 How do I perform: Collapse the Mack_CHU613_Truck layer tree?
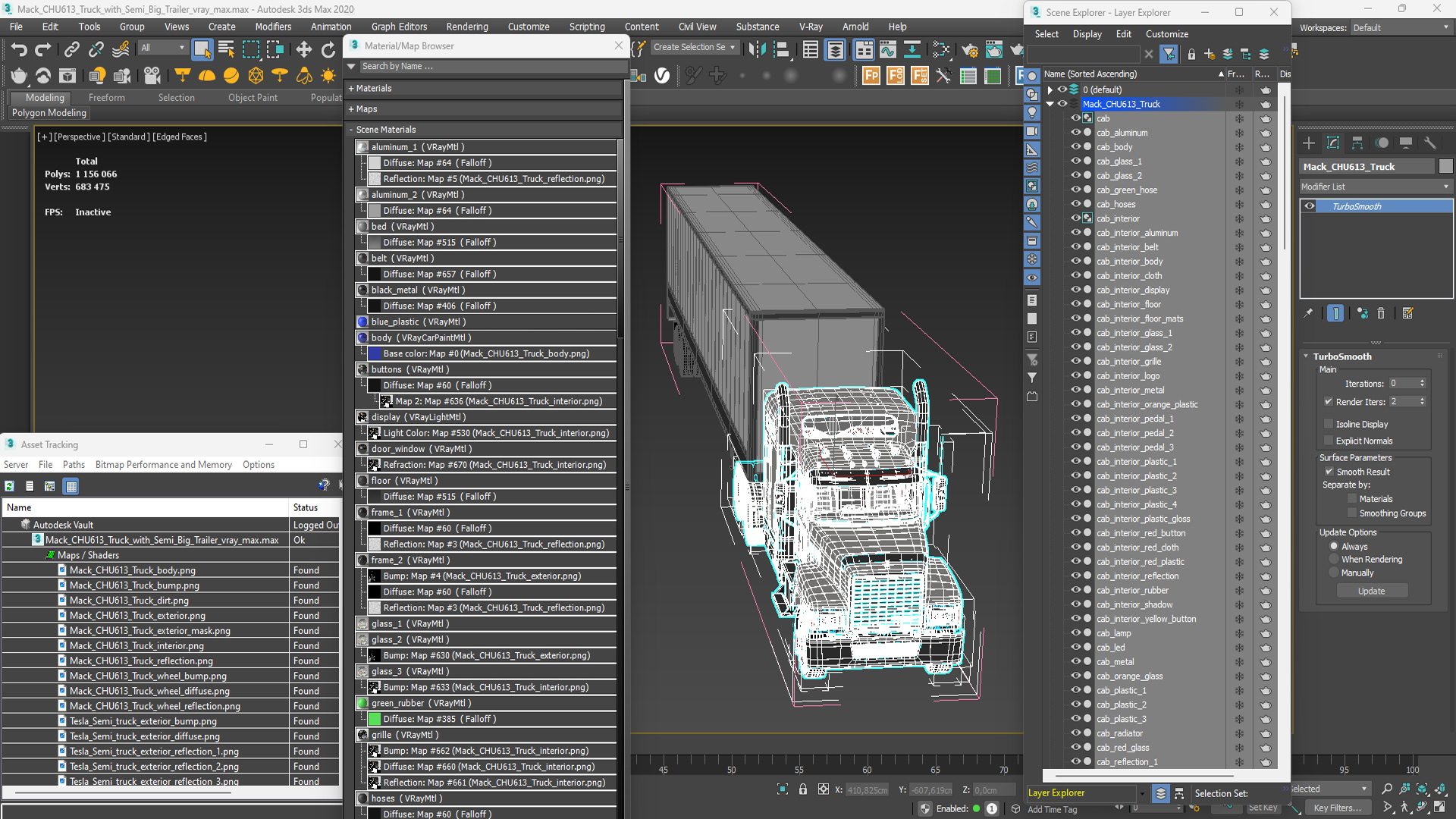[1050, 104]
